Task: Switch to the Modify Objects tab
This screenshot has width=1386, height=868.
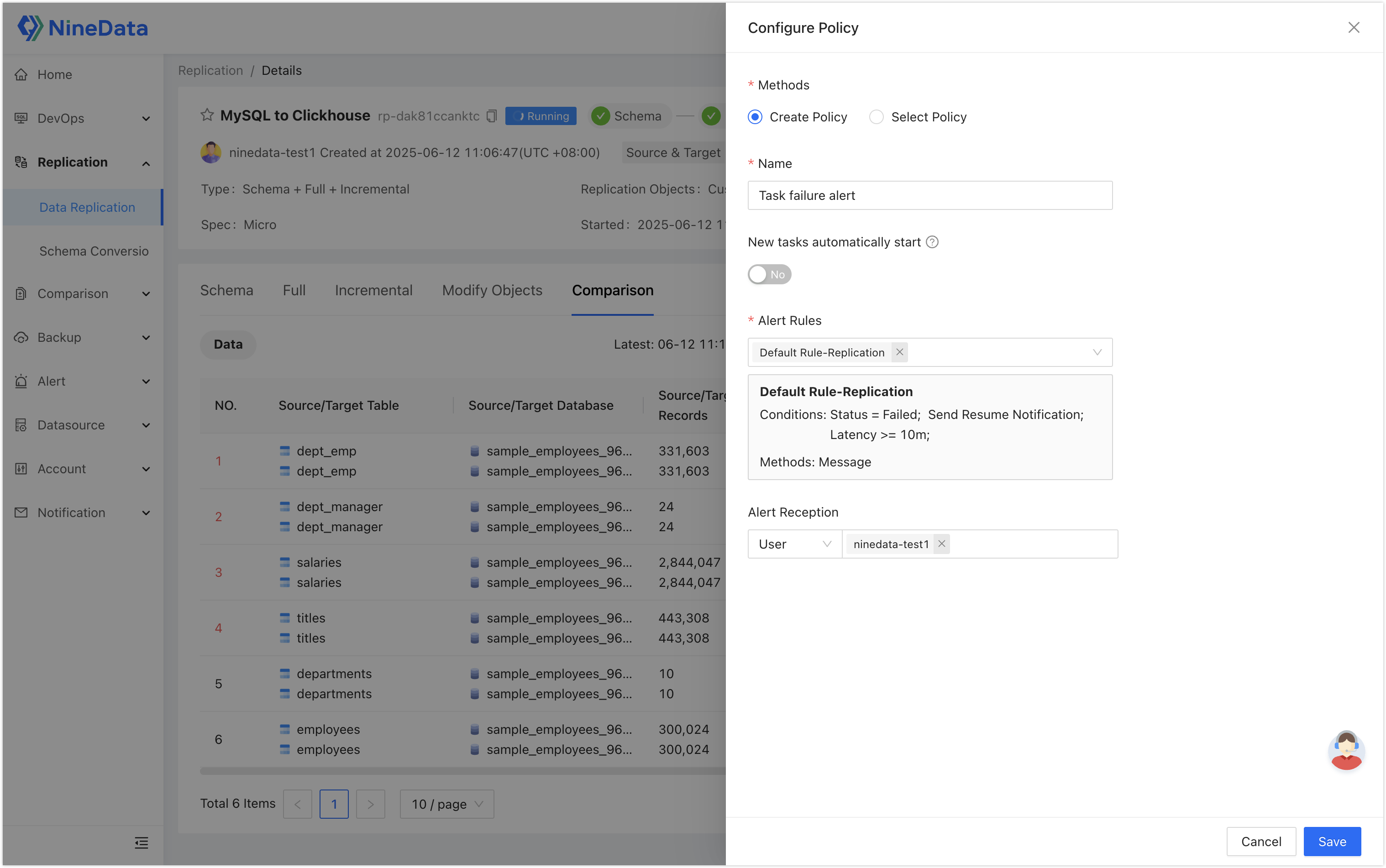Action: click(492, 291)
